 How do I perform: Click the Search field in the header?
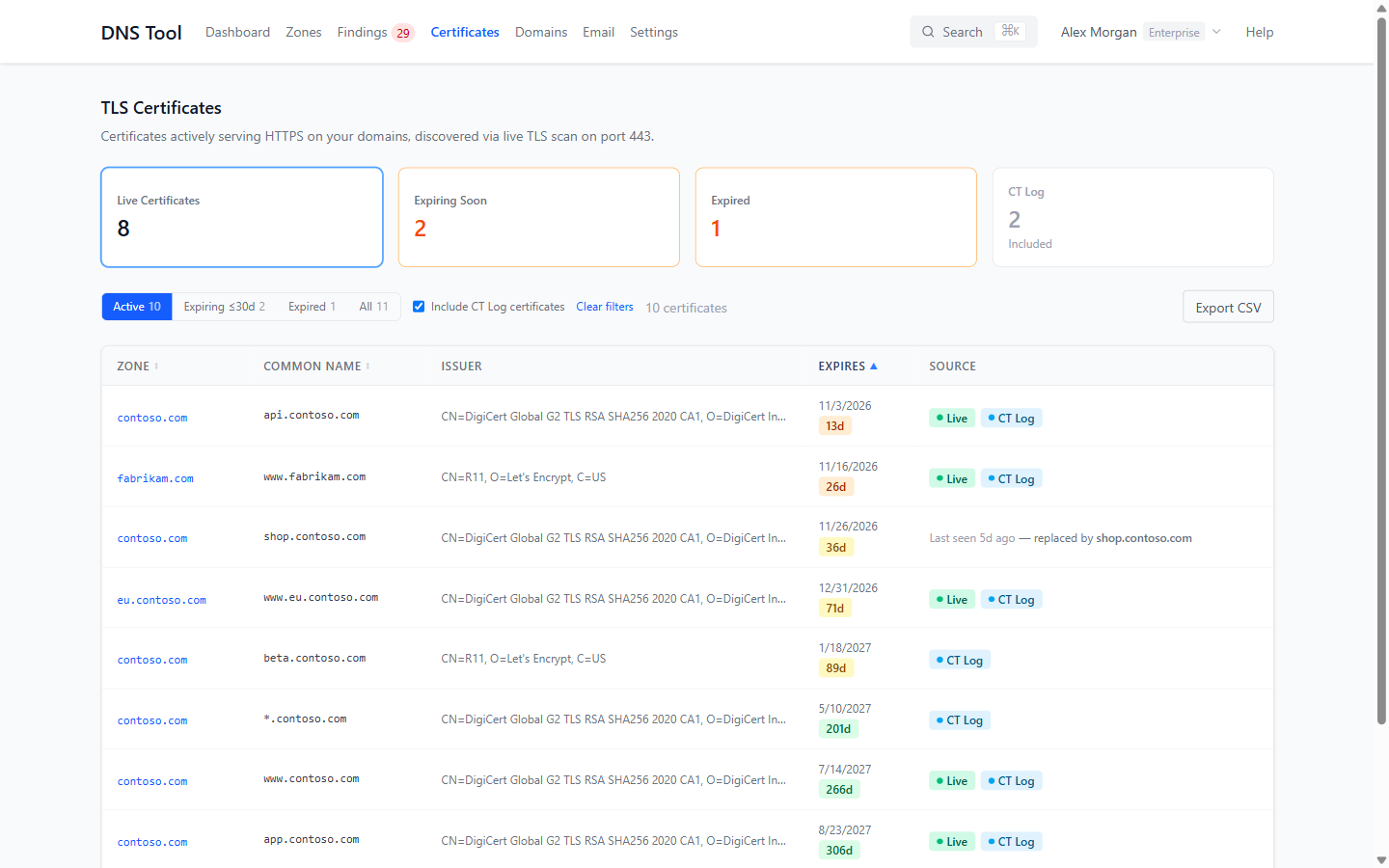(973, 32)
